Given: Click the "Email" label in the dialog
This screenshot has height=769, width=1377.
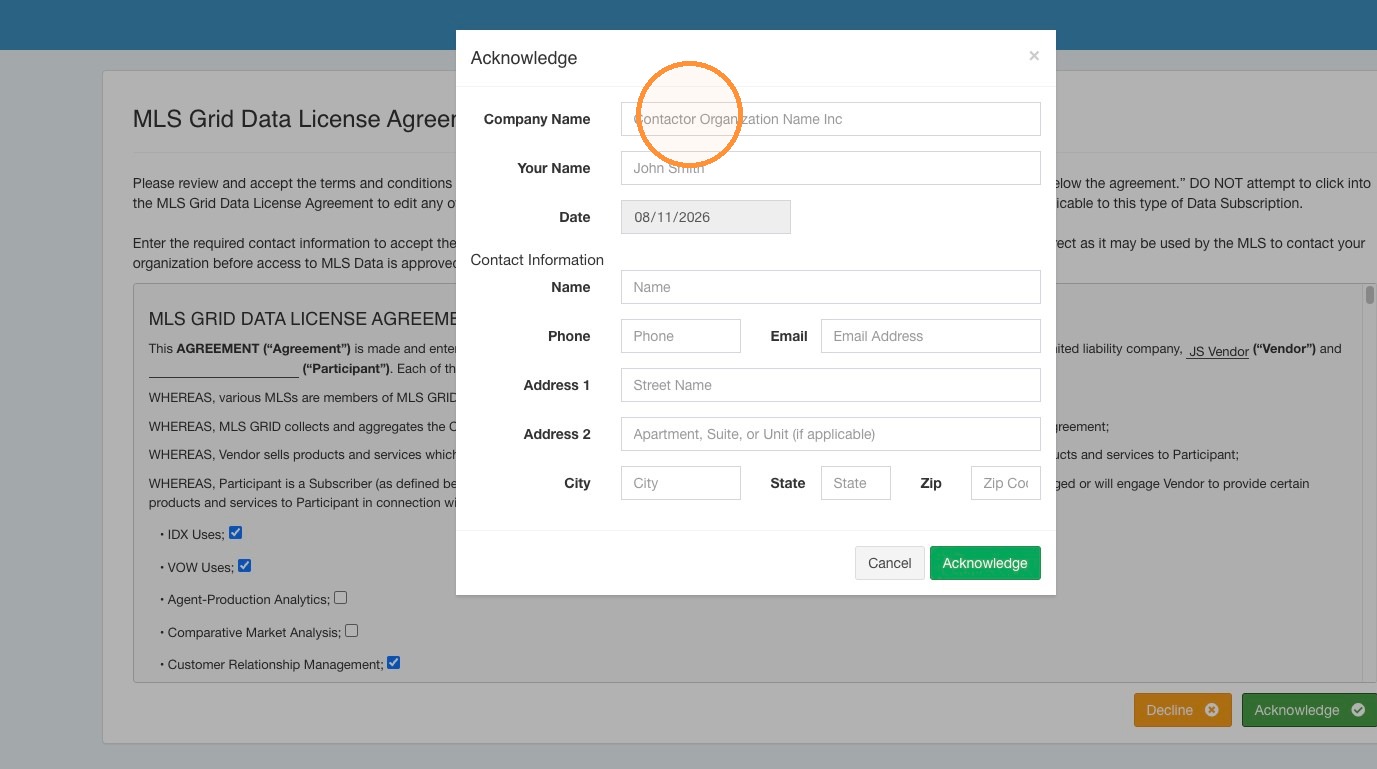Looking at the screenshot, I should (789, 336).
